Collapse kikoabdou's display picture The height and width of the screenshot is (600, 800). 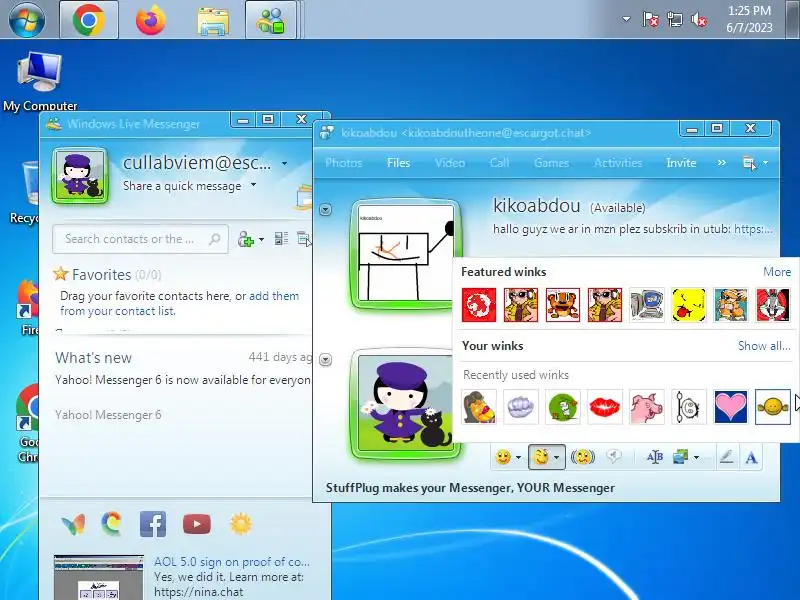(x=326, y=209)
